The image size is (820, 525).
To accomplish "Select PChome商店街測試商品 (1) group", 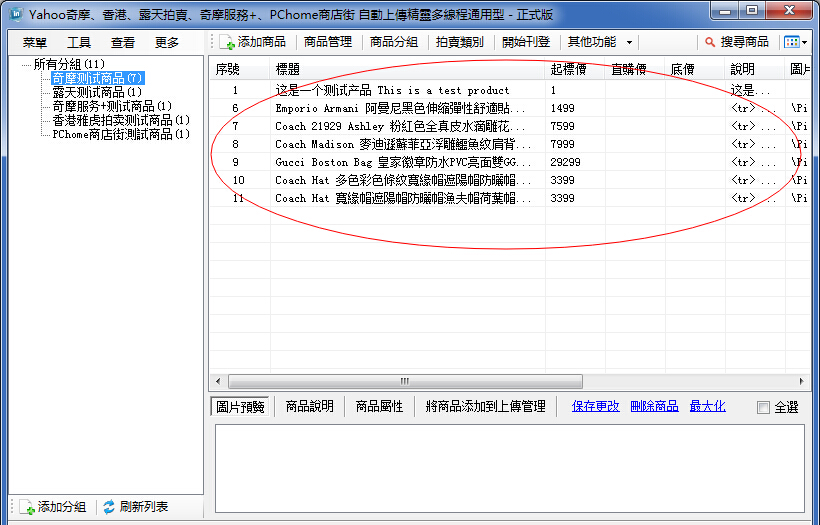I will coord(121,134).
